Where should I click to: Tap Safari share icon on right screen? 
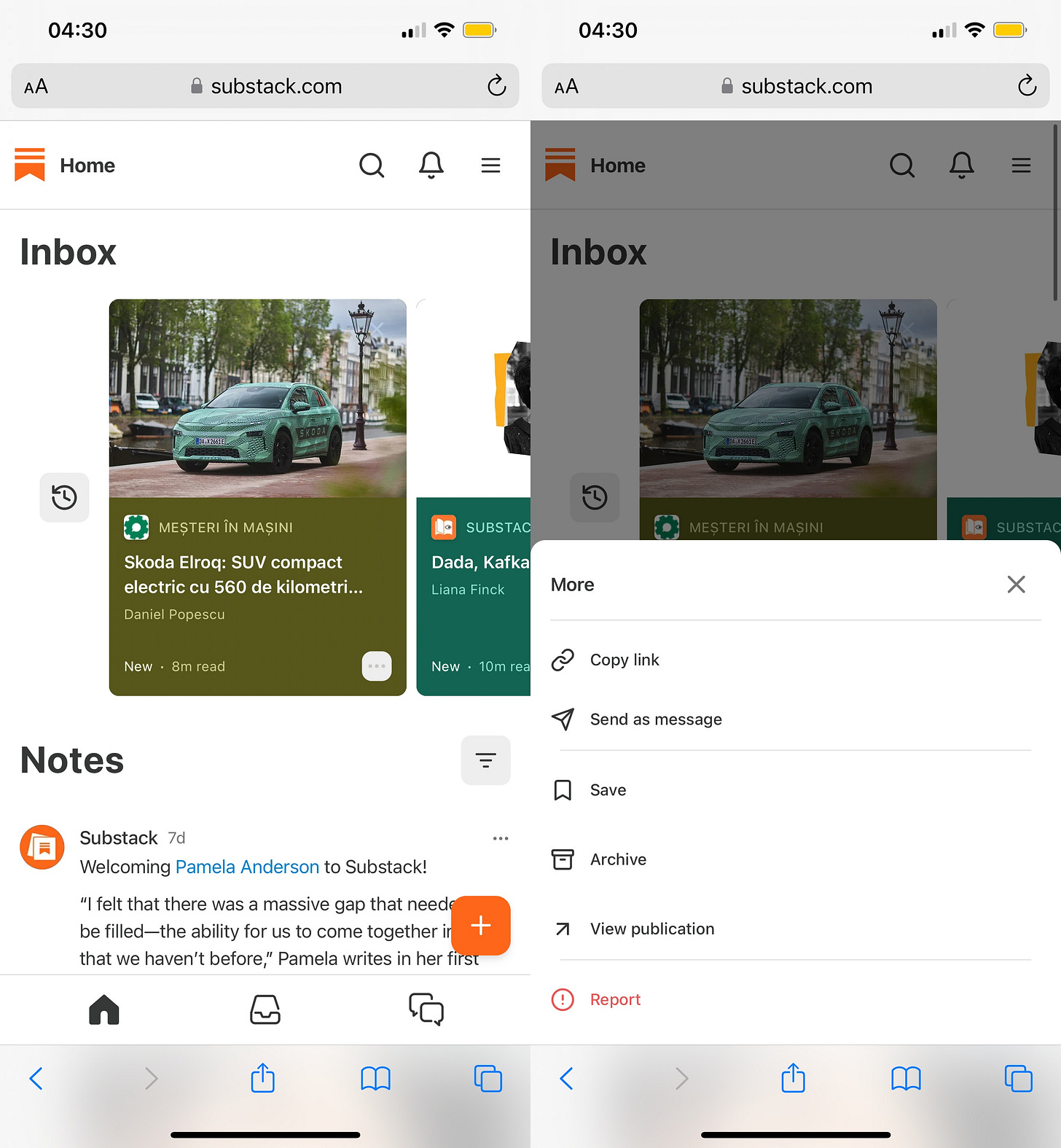[794, 1077]
